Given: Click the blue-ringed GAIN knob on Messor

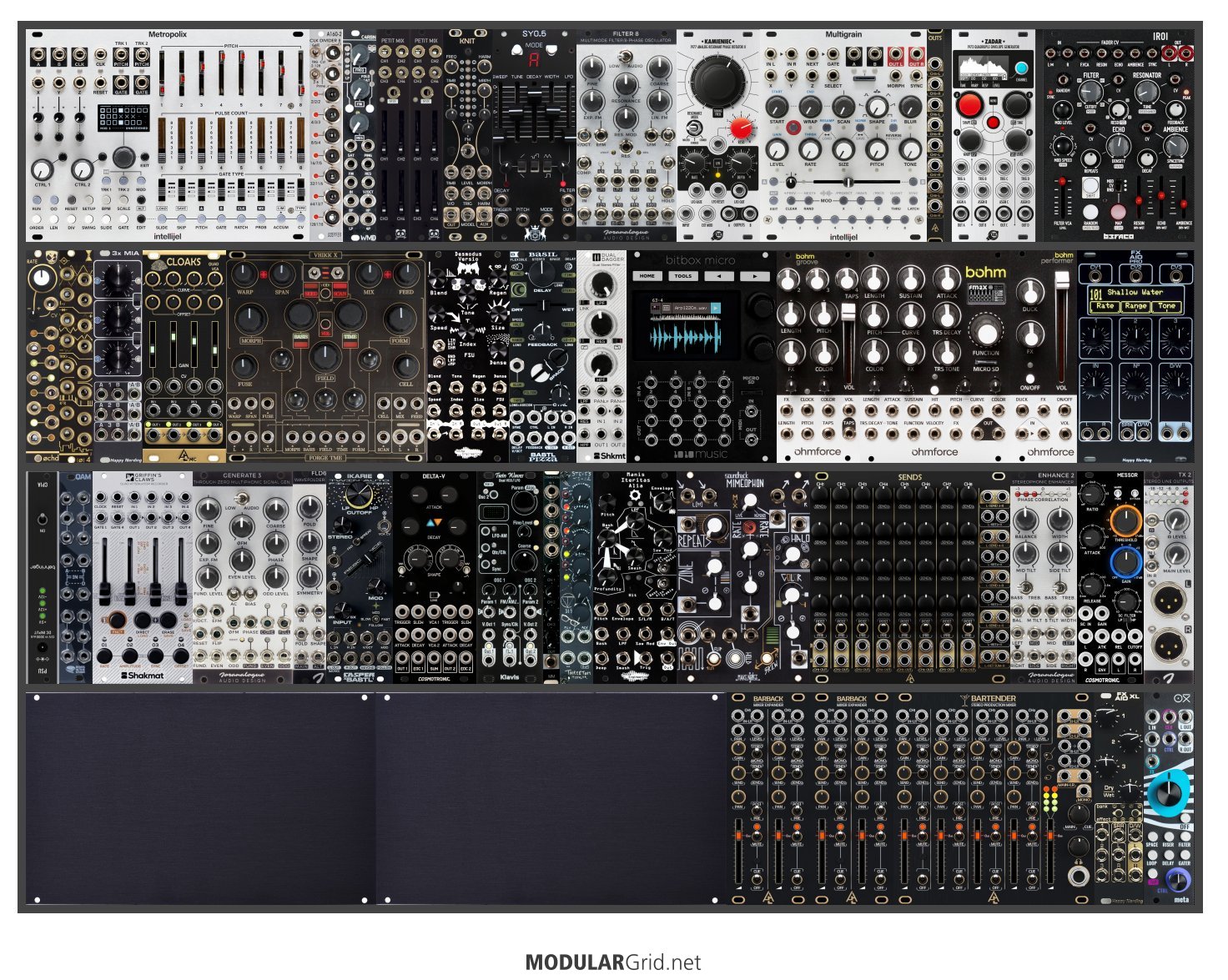Looking at the screenshot, I should point(1125,563).
